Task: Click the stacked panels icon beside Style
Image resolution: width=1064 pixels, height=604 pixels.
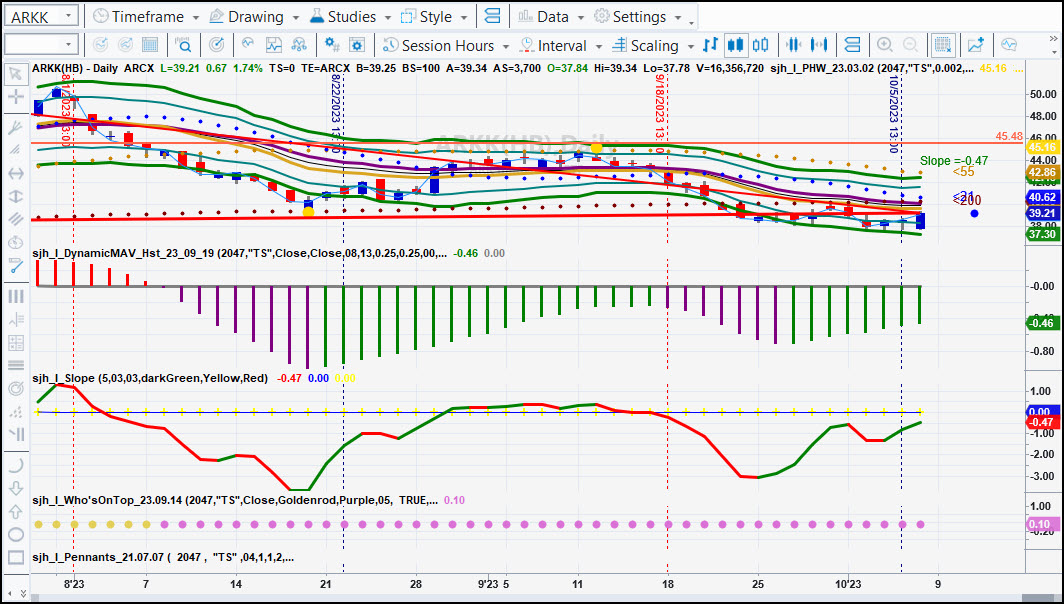Action: [493, 16]
